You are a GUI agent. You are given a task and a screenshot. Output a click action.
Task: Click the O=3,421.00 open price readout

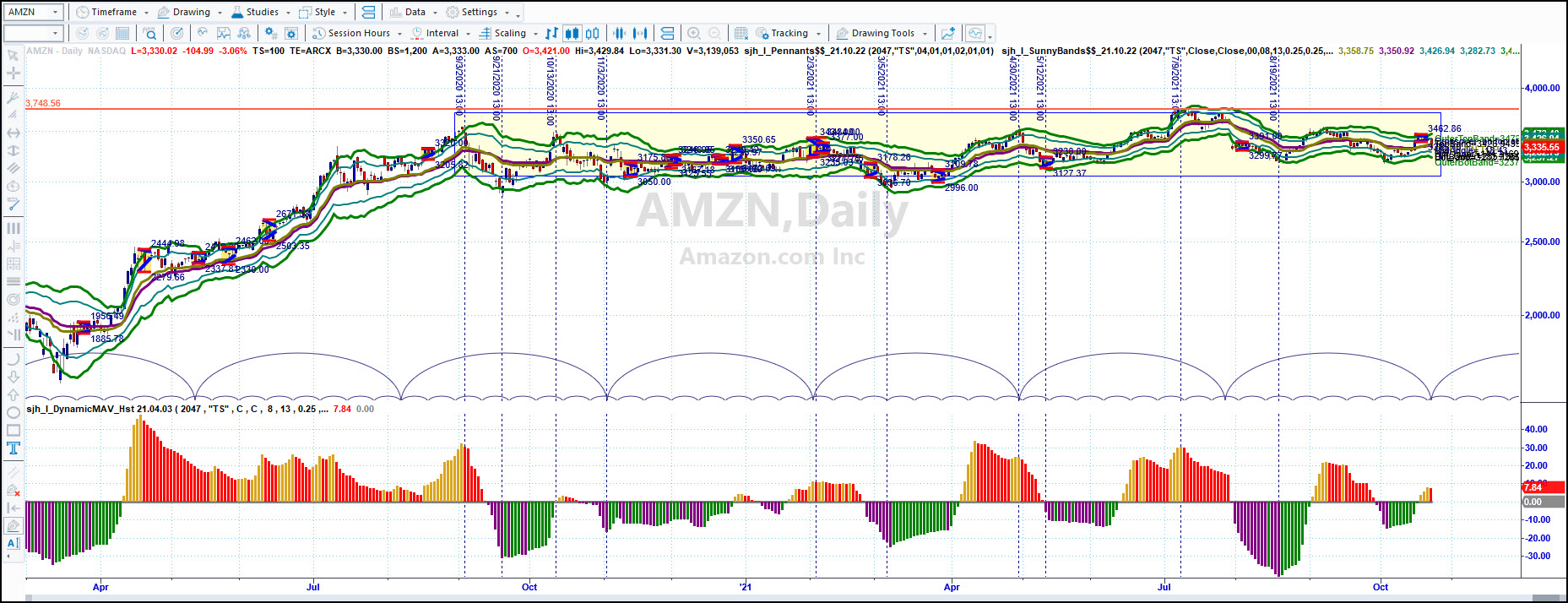(545, 51)
